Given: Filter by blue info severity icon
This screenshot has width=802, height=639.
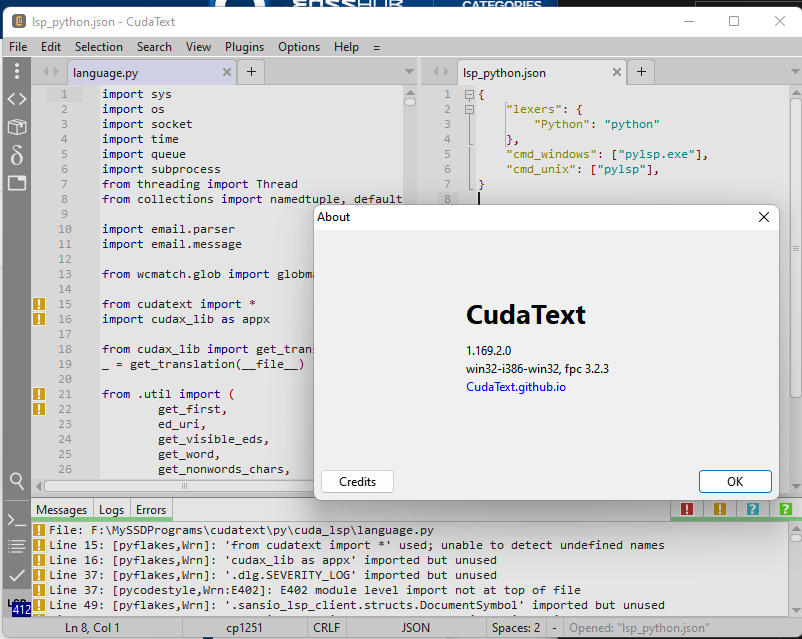Looking at the screenshot, I should tap(753, 509).
